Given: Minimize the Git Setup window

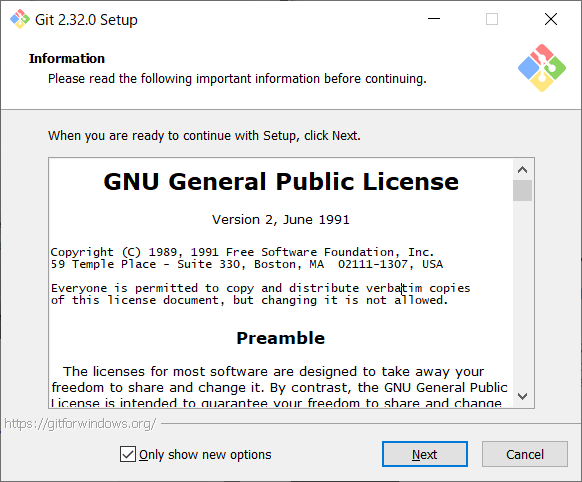Looking at the screenshot, I should point(434,19).
